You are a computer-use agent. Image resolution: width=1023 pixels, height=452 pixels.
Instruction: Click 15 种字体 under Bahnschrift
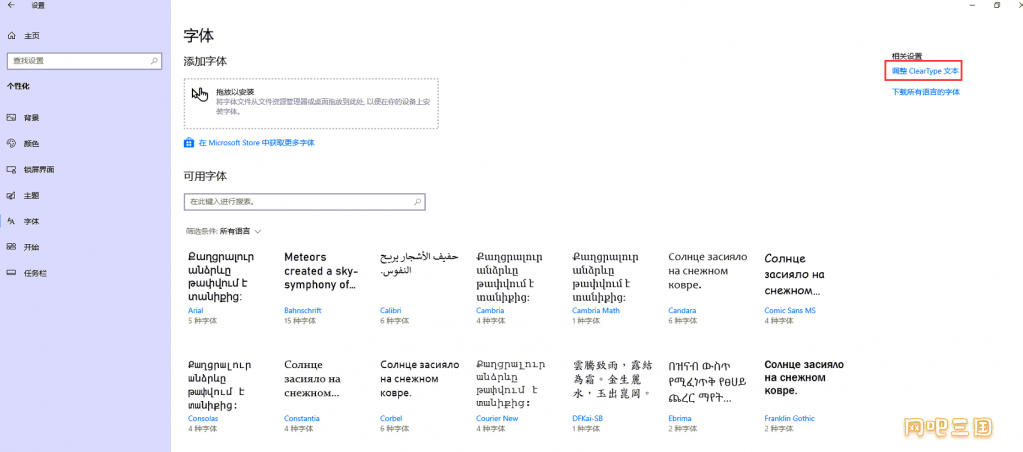coord(299,321)
